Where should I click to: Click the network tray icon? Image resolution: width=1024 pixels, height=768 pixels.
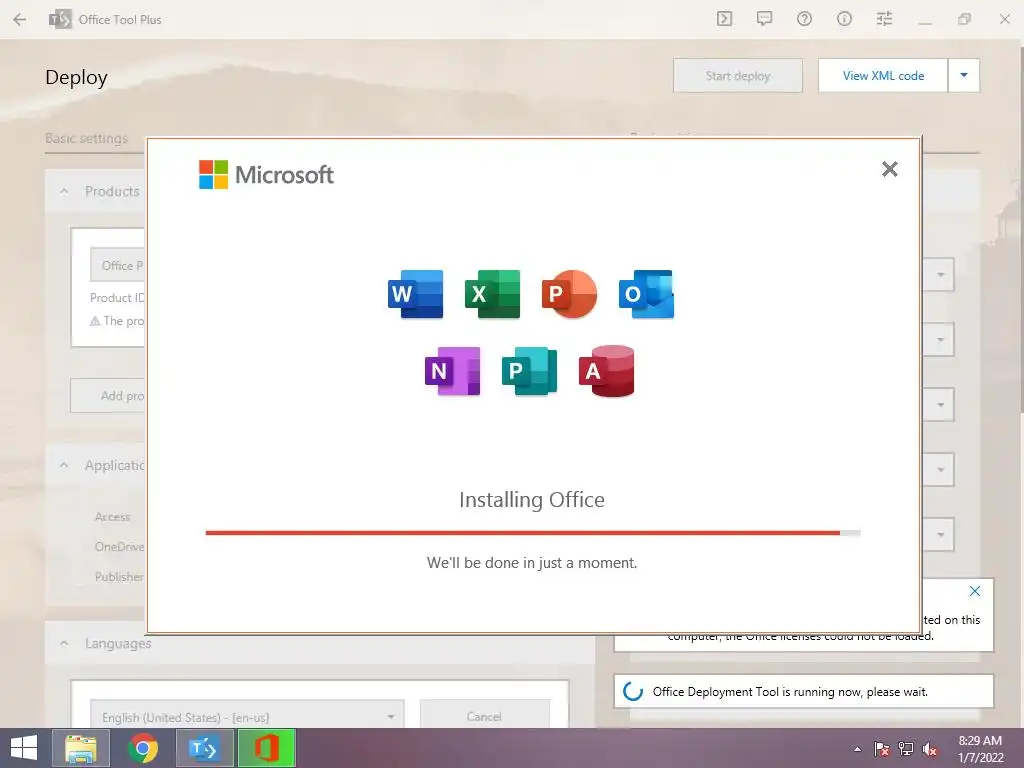(x=906, y=749)
